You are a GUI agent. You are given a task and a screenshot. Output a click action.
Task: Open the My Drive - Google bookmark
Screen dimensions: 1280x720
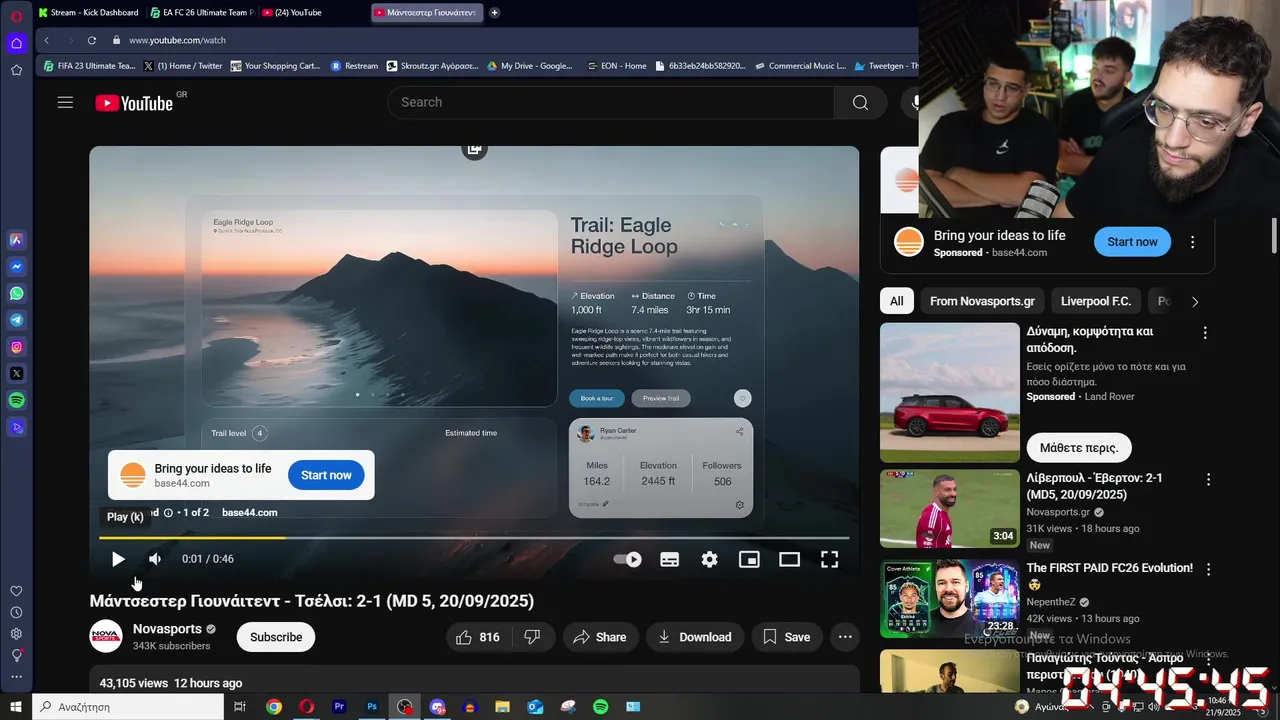[530, 66]
